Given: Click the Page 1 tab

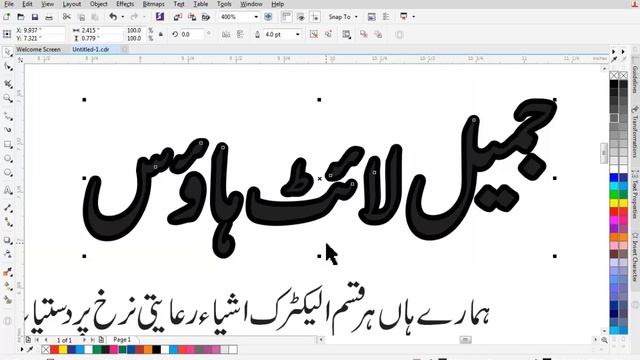Looking at the screenshot, I should point(122,340).
